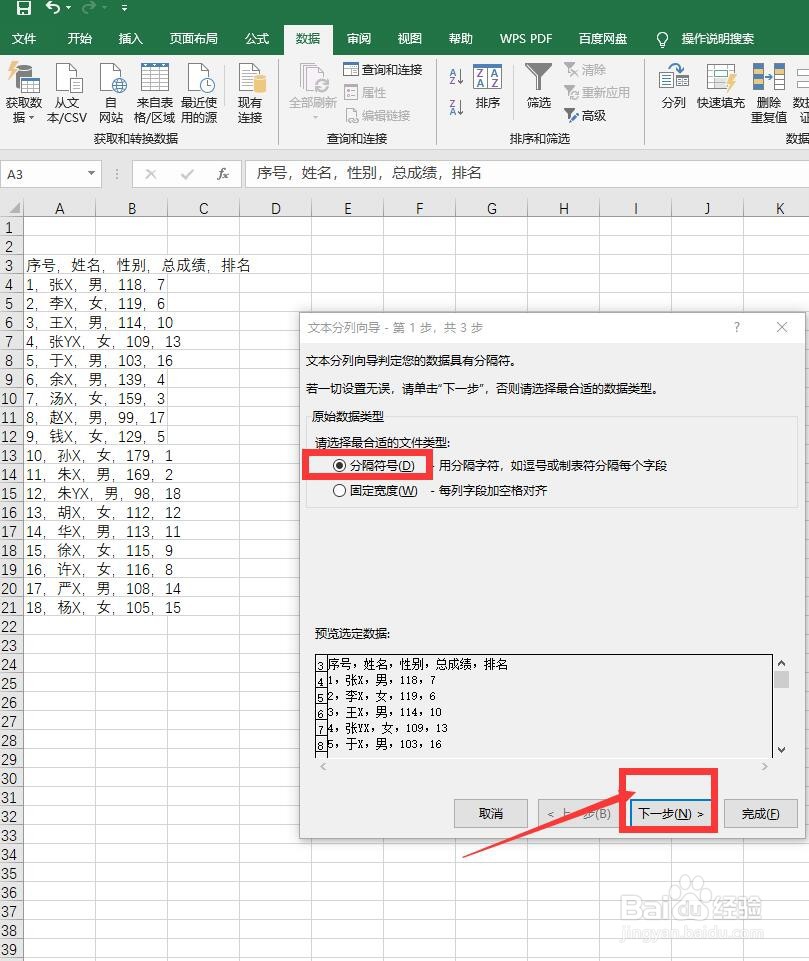
Task: Click the Next (下一步) button
Action: click(670, 814)
